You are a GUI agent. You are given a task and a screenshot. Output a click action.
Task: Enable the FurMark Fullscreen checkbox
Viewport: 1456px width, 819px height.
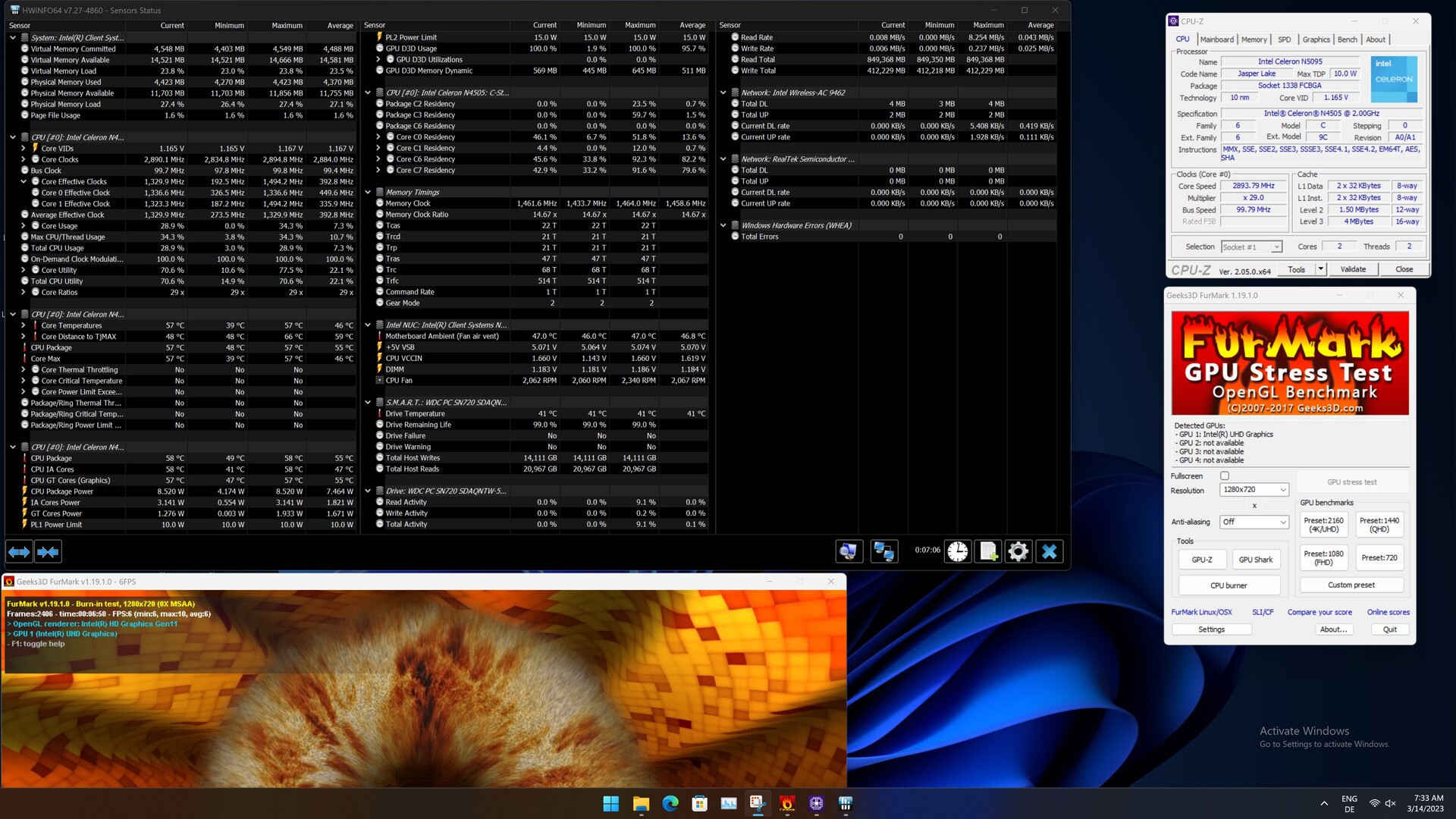click(1225, 476)
